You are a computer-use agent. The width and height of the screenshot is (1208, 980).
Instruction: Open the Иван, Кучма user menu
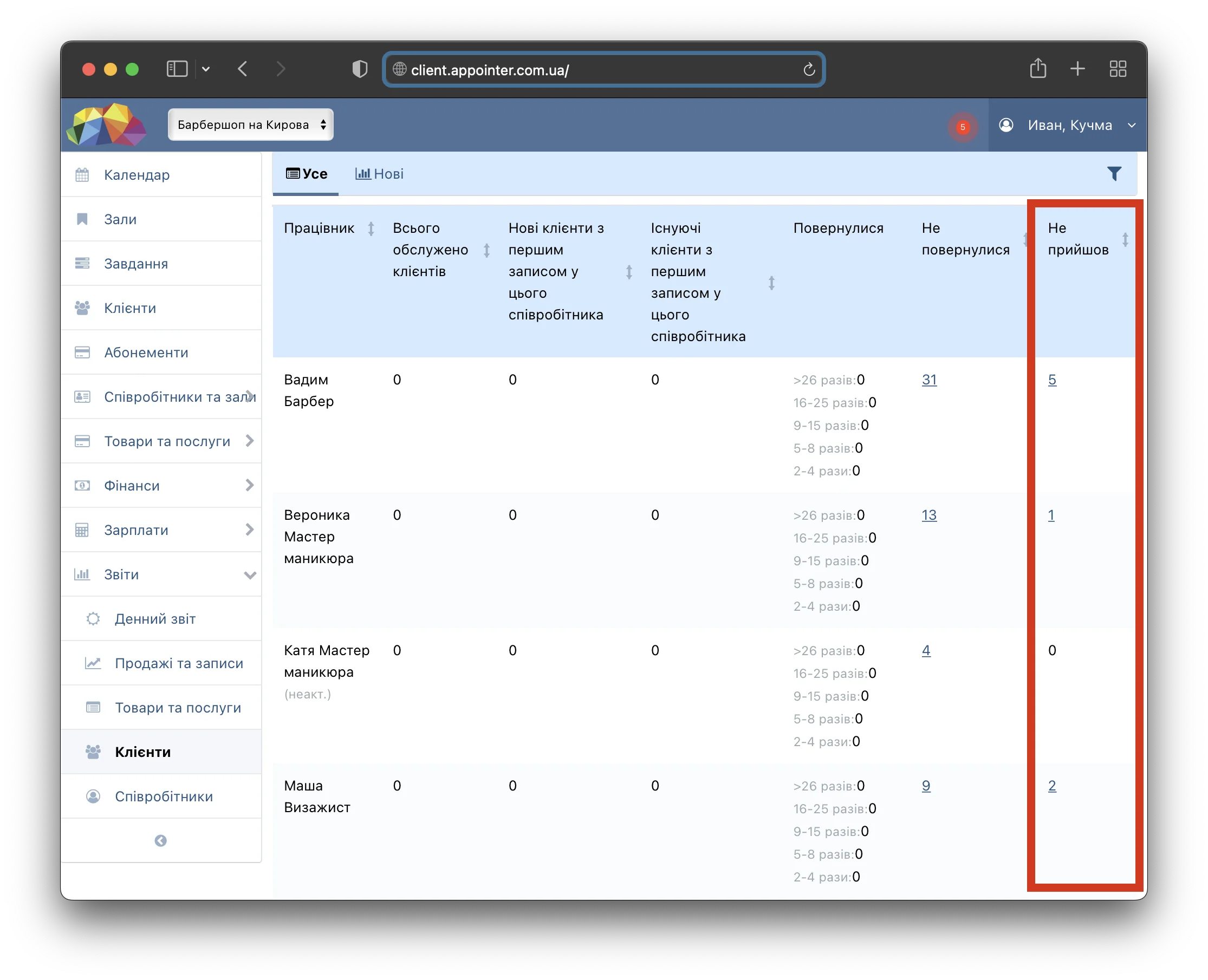pyautogui.click(x=1067, y=125)
